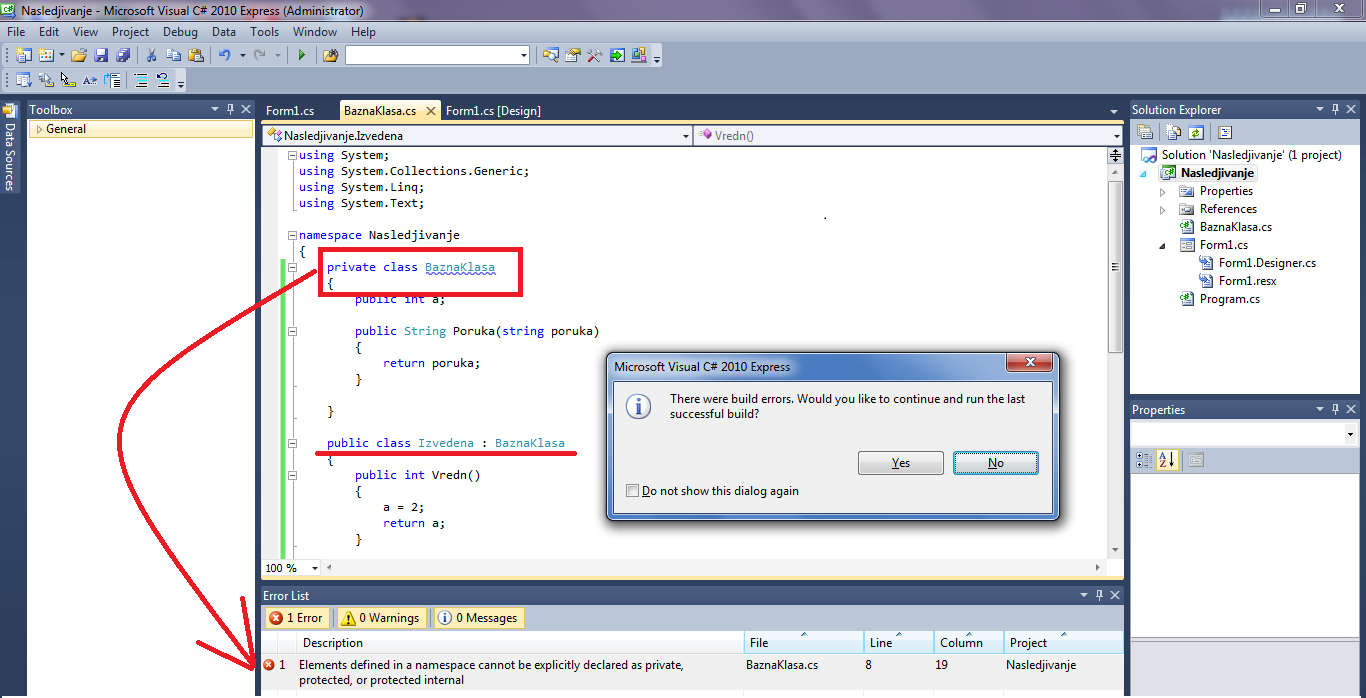Open the Toolbox via the hammer-and-wrench icon

tap(595, 55)
